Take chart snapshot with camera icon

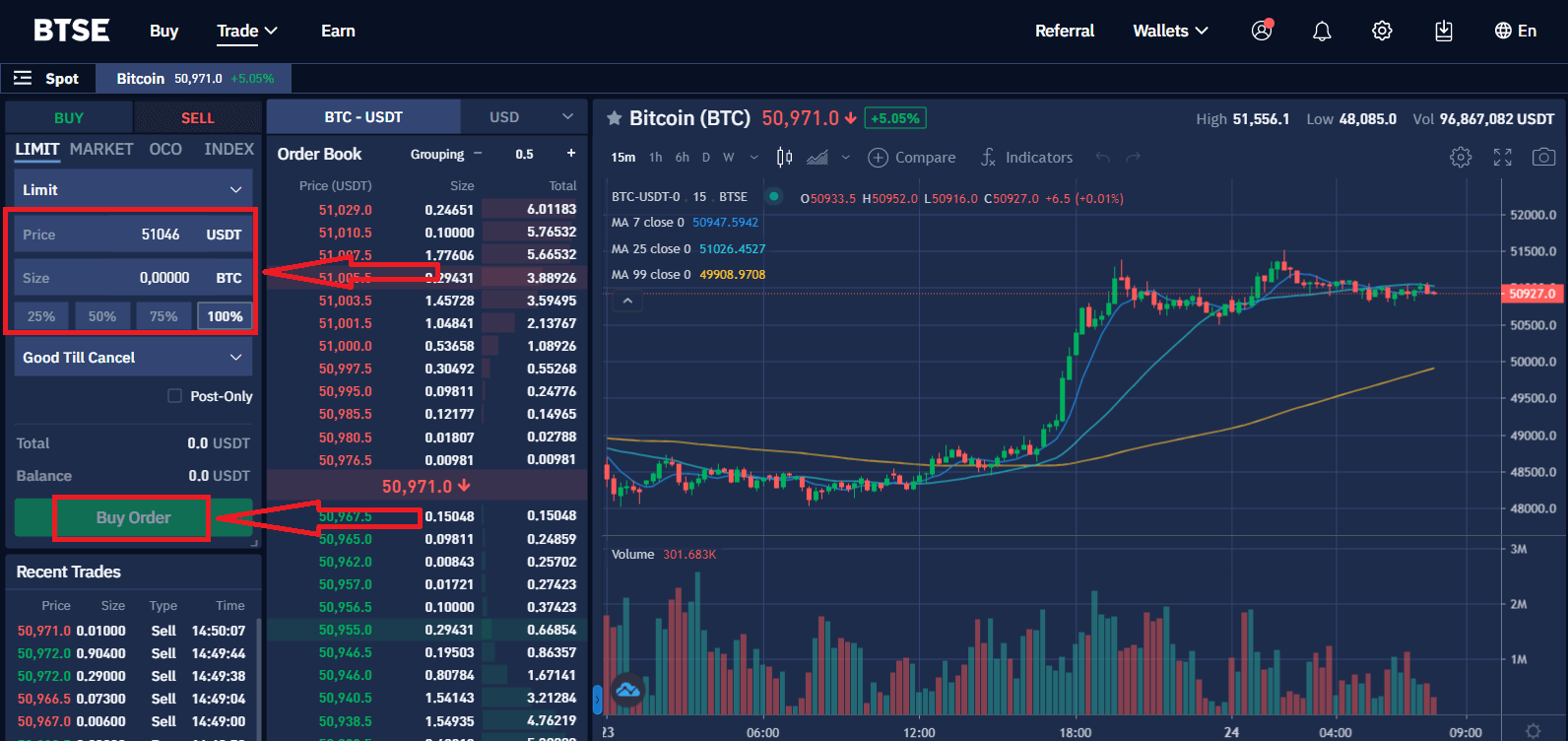pyautogui.click(x=1543, y=158)
